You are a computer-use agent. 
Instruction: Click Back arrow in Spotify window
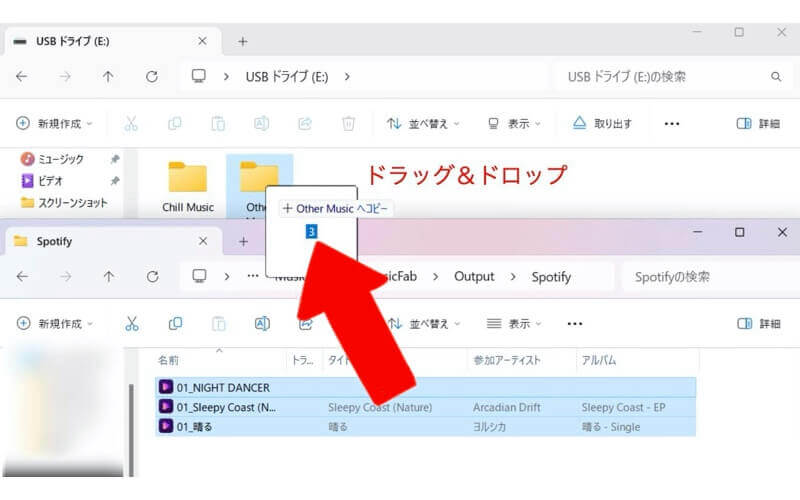coord(22,277)
